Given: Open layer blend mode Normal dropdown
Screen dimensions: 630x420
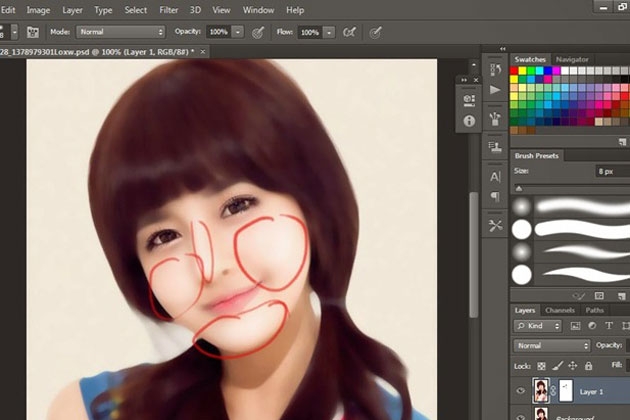Looking at the screenshot, I should [x=552, y=346].
